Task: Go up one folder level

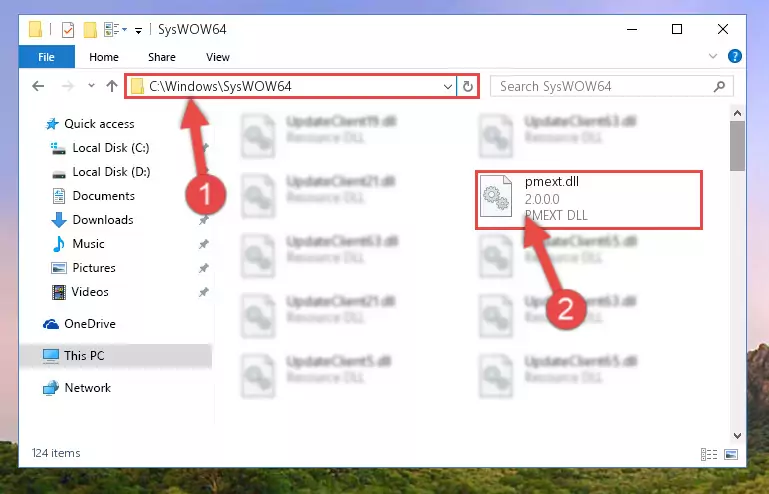Action: [112, 86]
